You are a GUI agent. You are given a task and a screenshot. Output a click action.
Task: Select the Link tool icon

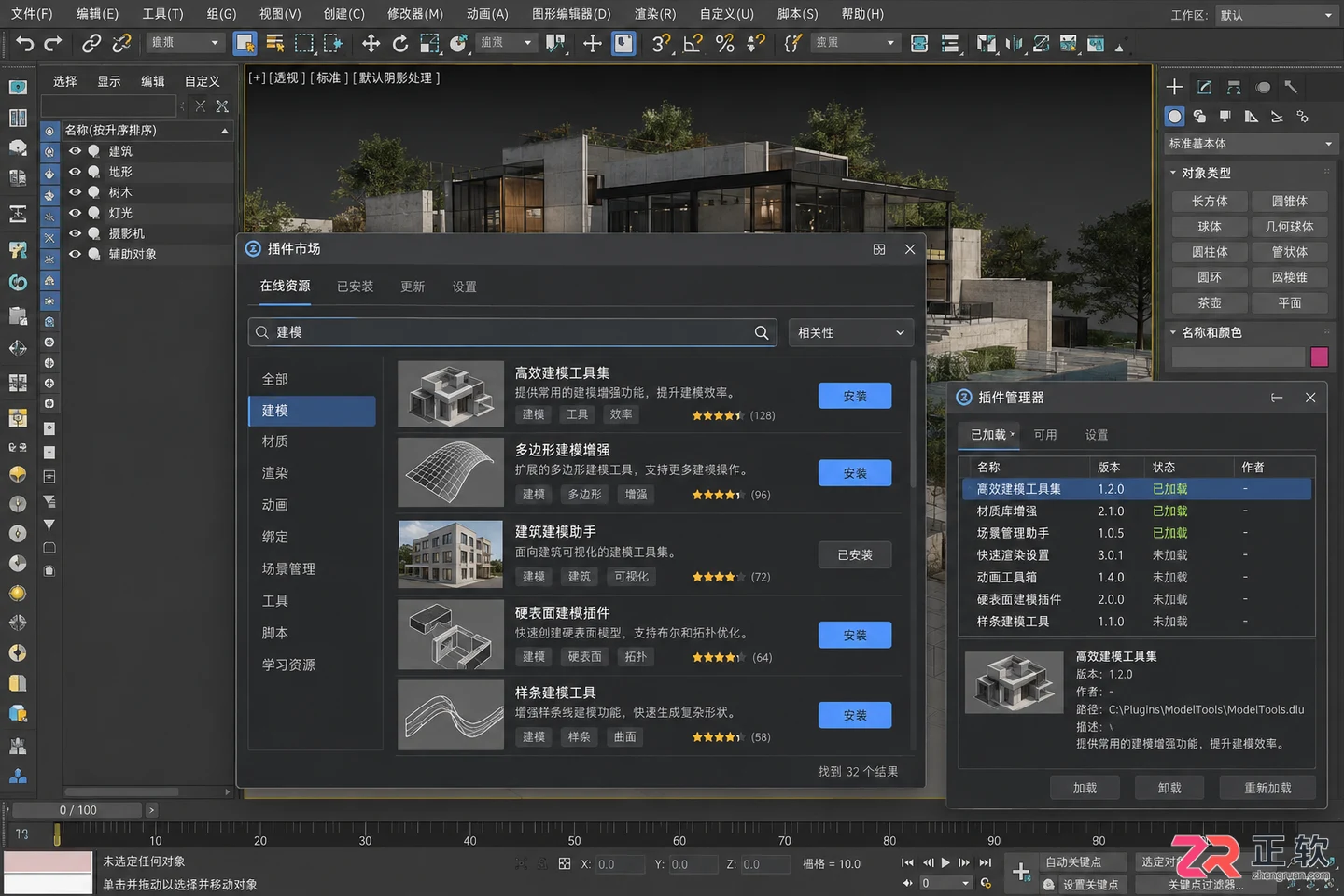[x=91, y=43]
